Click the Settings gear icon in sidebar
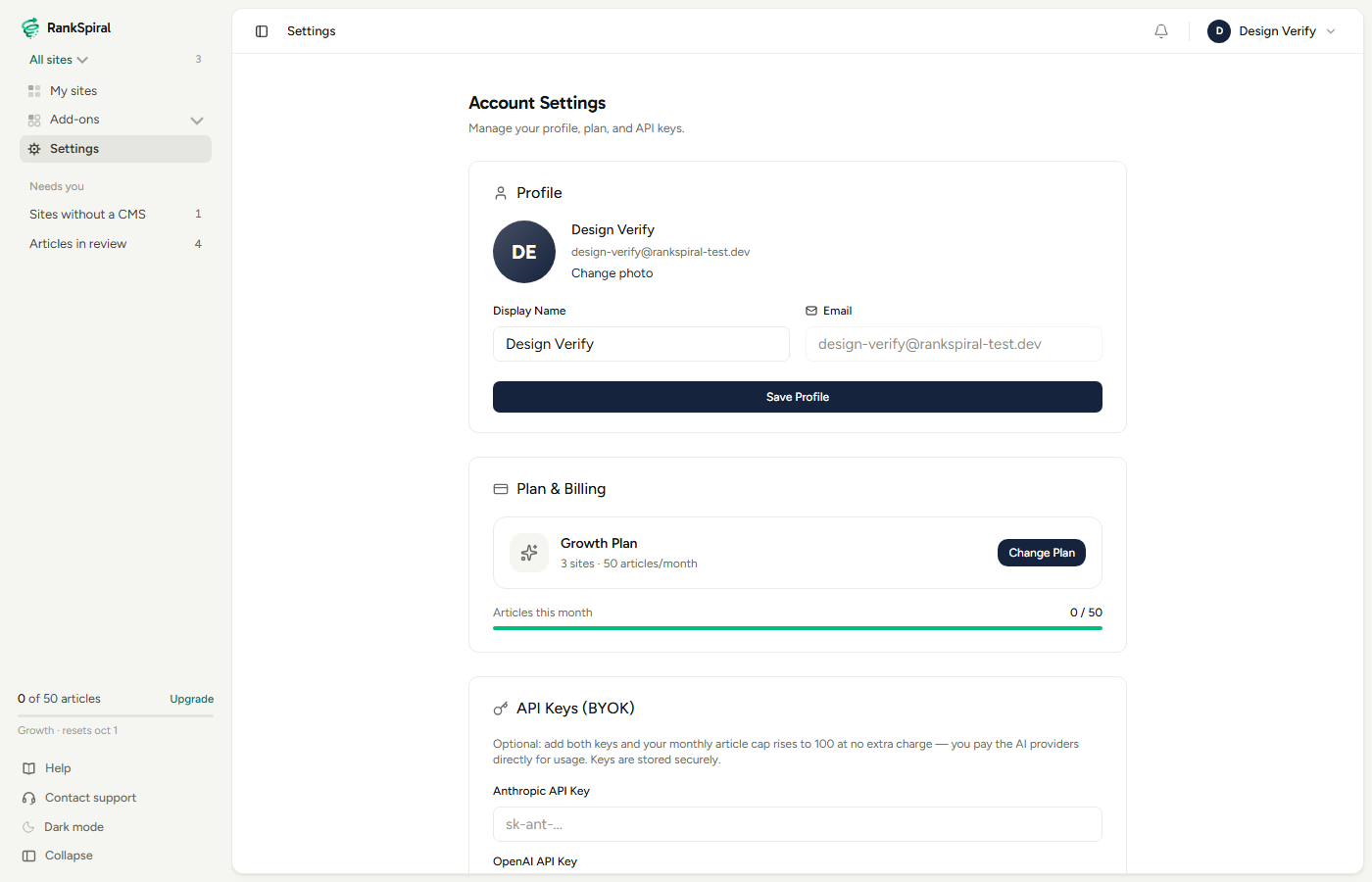 34,149
